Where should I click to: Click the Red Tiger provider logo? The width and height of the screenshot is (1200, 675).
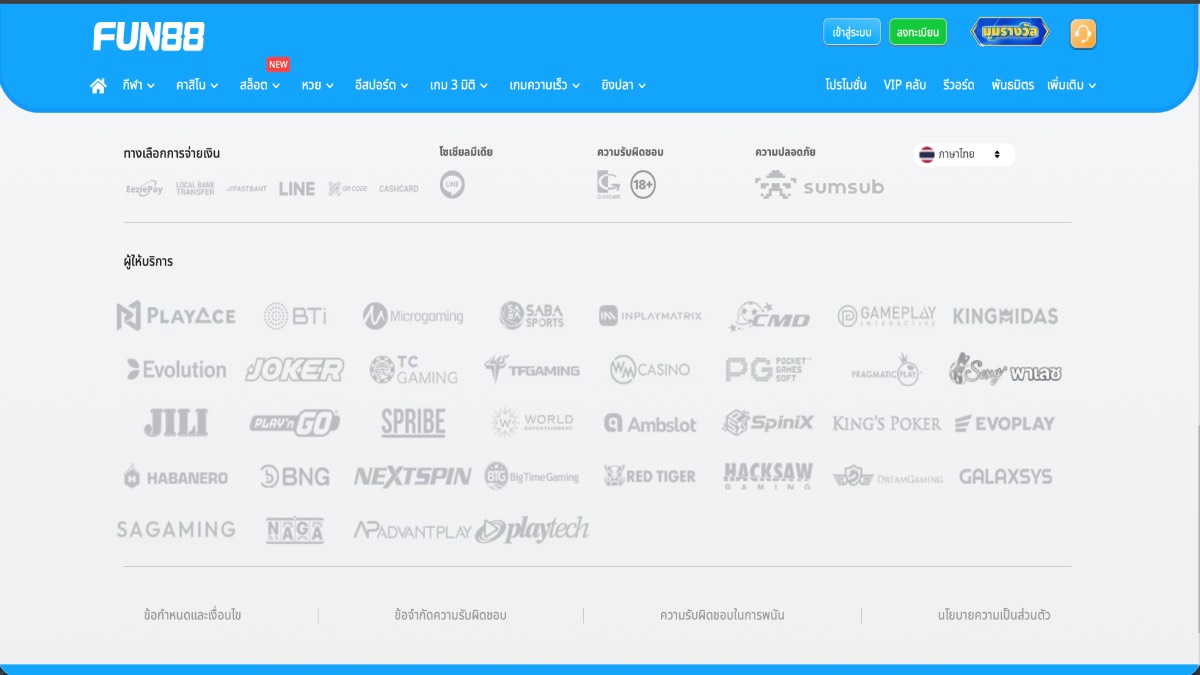click(x=650, y=477)
